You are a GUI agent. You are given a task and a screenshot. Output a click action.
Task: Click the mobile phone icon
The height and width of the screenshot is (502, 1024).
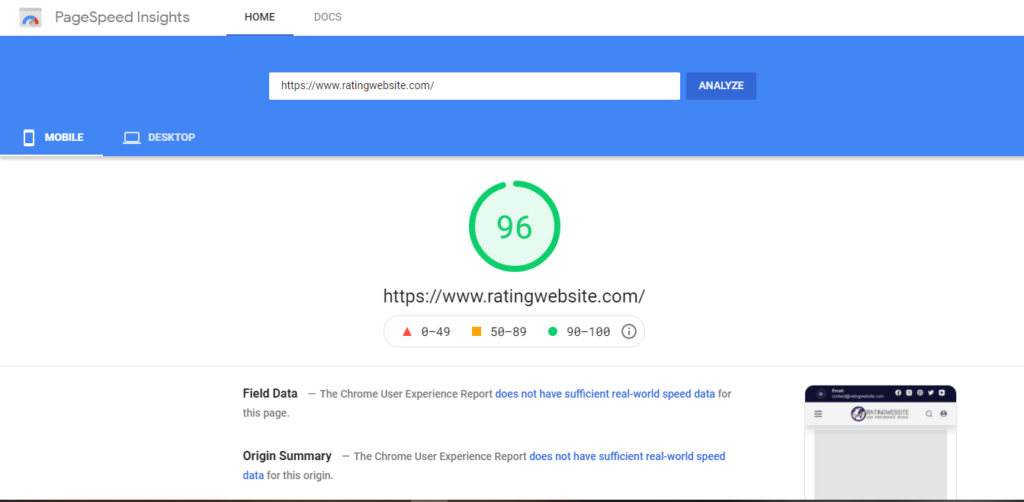click(29, 137)
